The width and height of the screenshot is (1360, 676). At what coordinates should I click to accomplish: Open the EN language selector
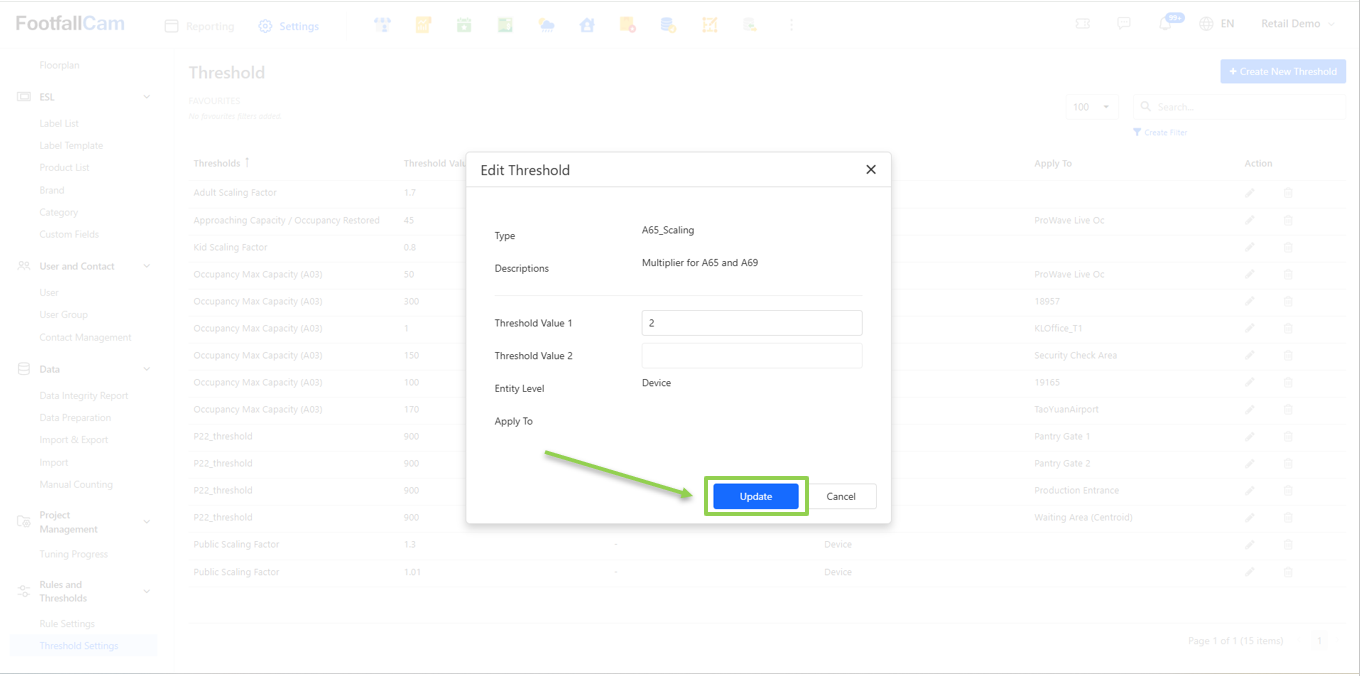pos(1216,24)
